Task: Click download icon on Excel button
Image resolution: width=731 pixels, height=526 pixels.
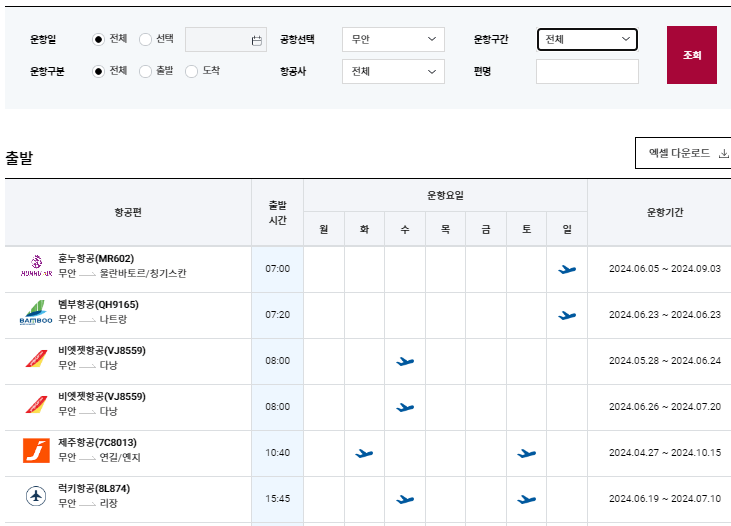Action: 724,153
